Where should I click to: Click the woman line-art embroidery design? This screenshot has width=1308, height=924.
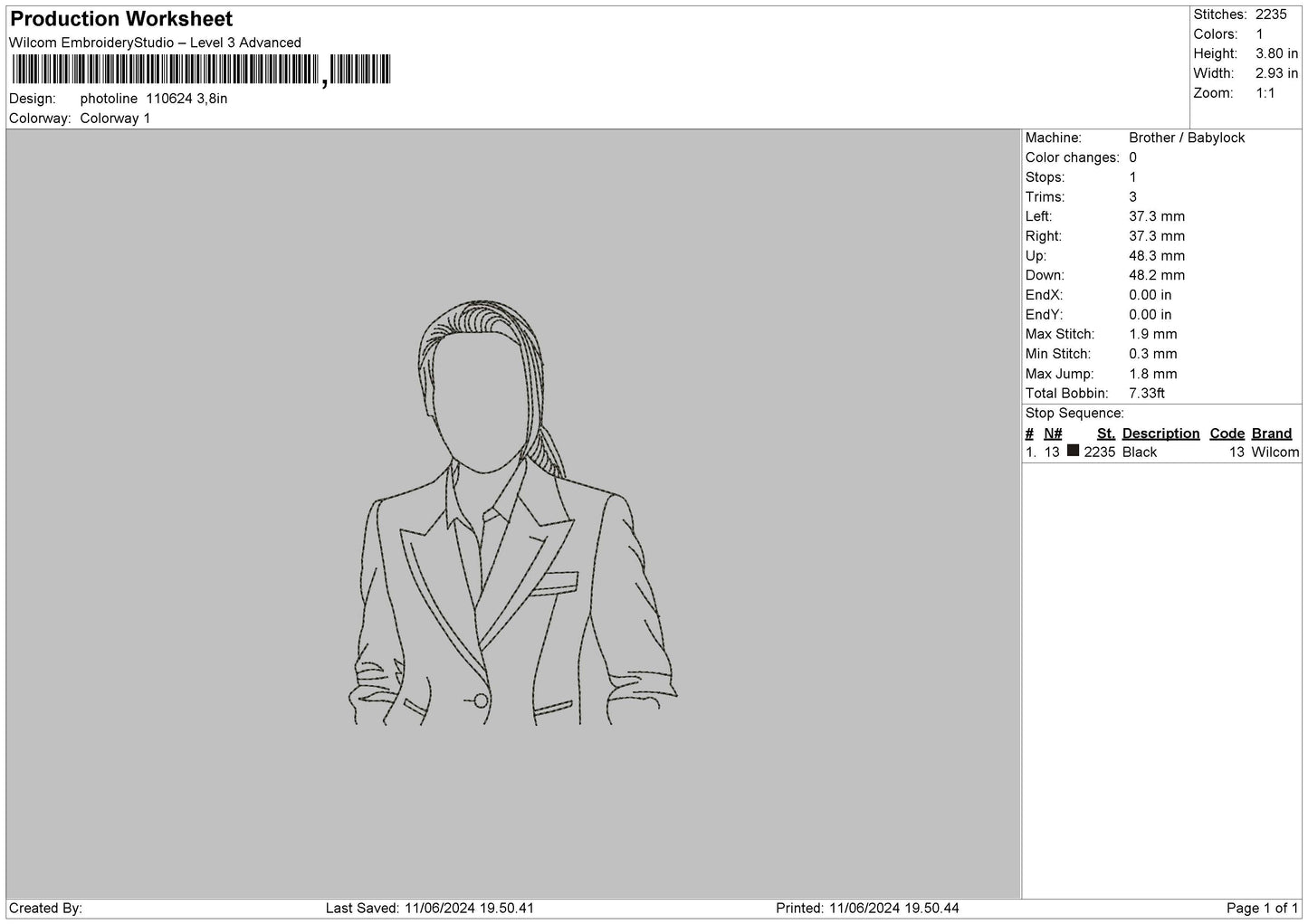[x=513, y=513]
